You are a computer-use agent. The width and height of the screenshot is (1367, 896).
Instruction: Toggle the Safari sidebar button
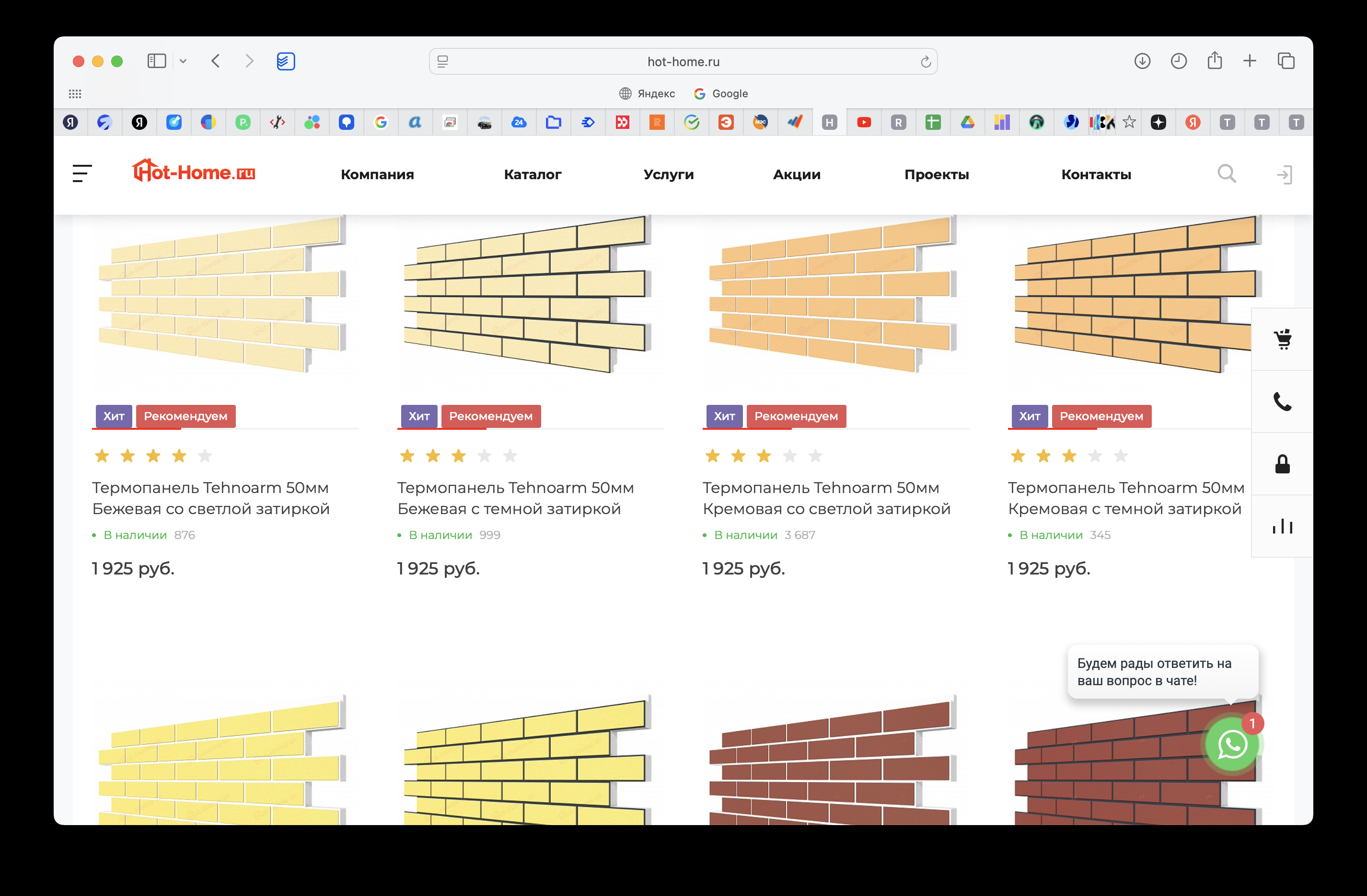click(x=156, y=61)
